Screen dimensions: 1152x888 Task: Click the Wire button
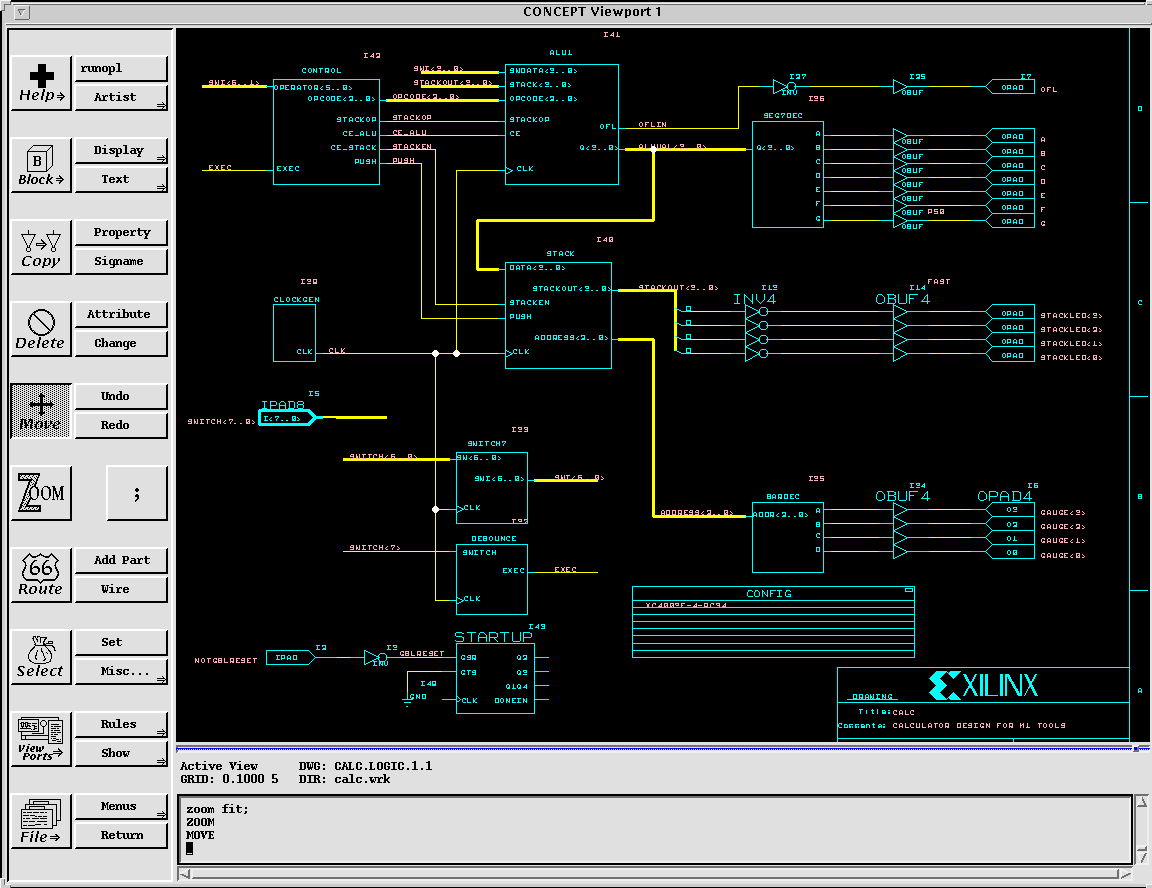(120, 589)
